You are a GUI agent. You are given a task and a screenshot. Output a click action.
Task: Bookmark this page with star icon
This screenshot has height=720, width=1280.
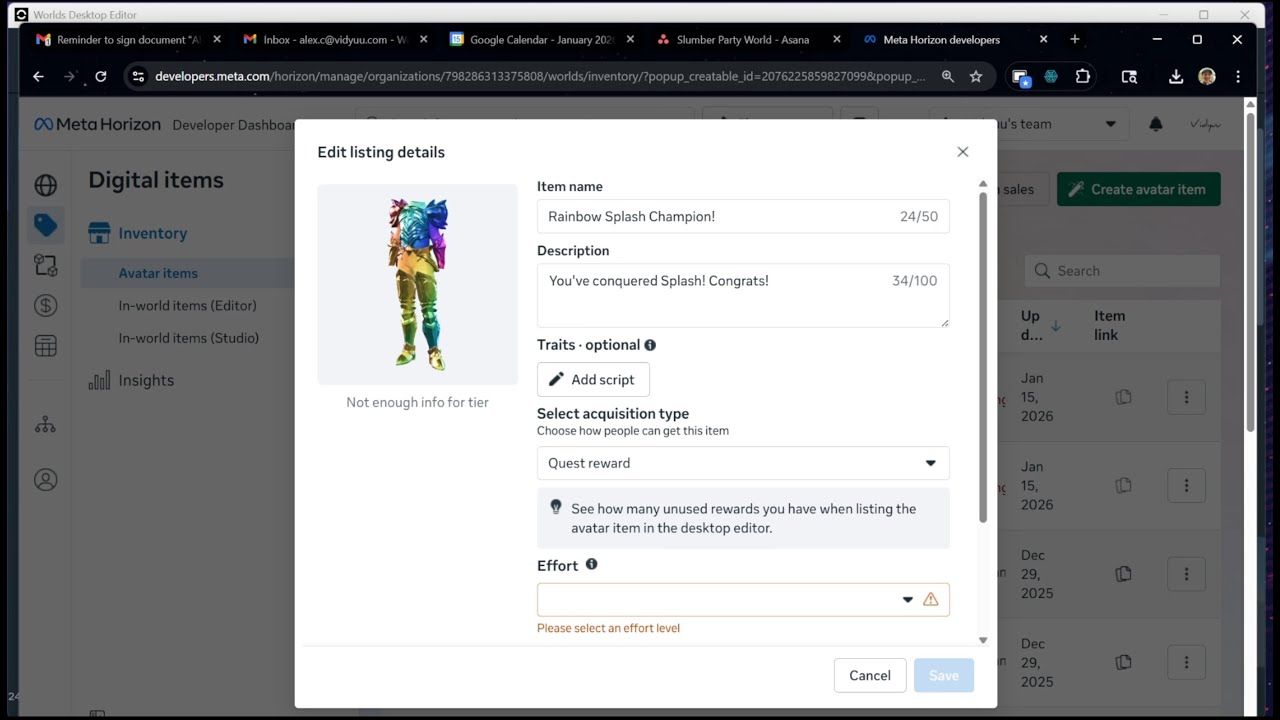976,76
